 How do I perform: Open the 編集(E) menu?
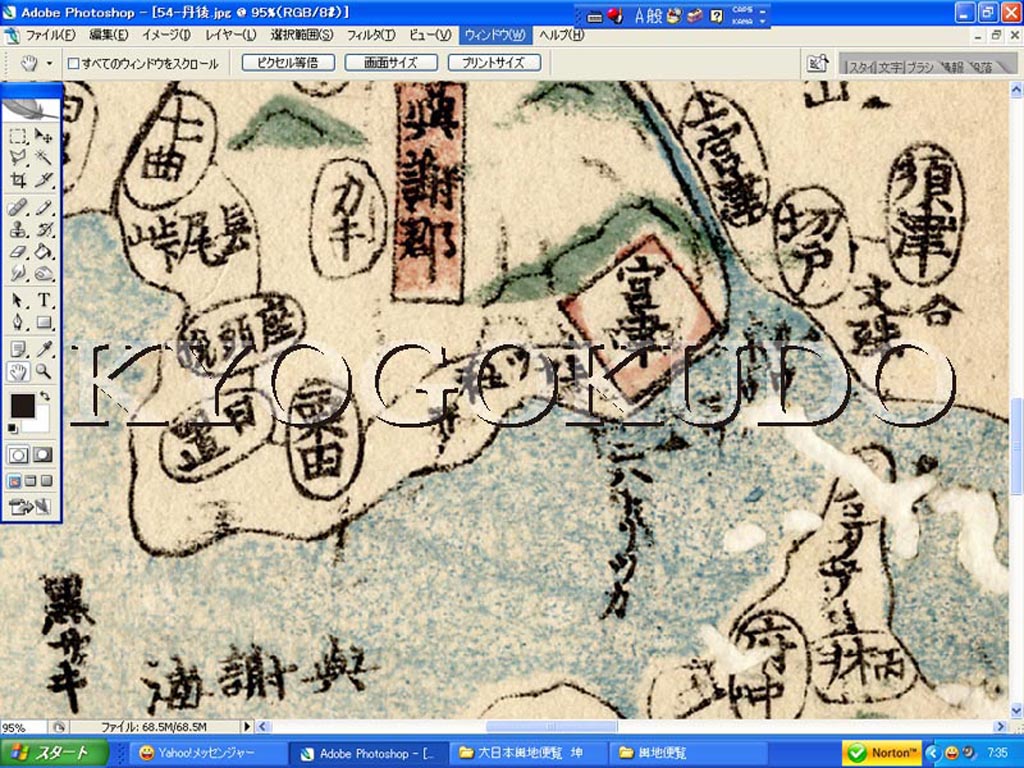point(109,35)
